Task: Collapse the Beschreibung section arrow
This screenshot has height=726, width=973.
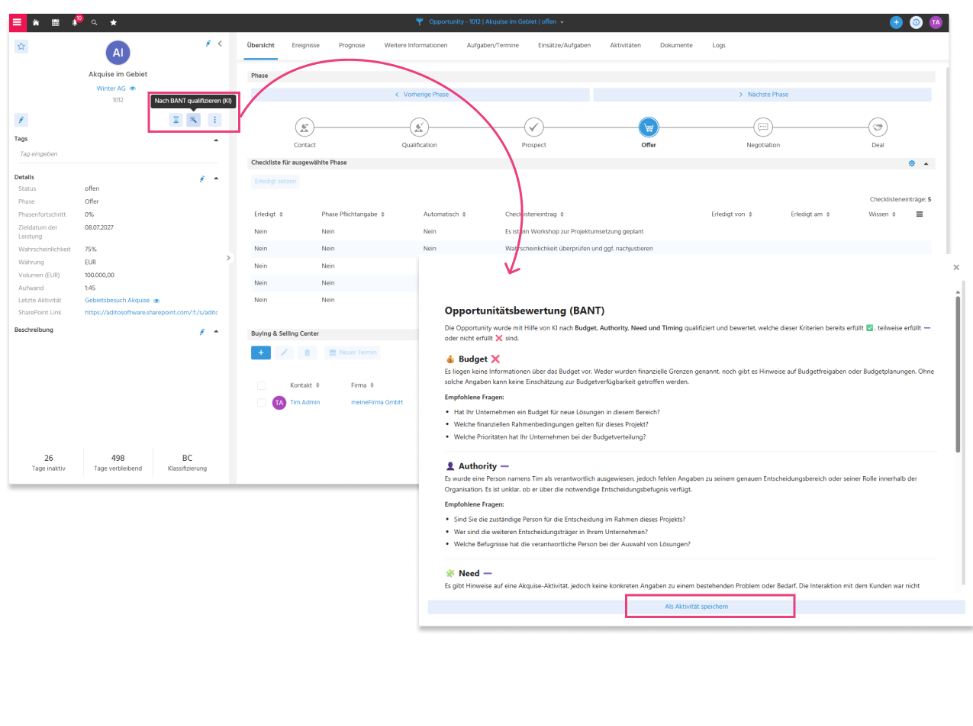Action: pyautogui.click(x=216, y=331)
